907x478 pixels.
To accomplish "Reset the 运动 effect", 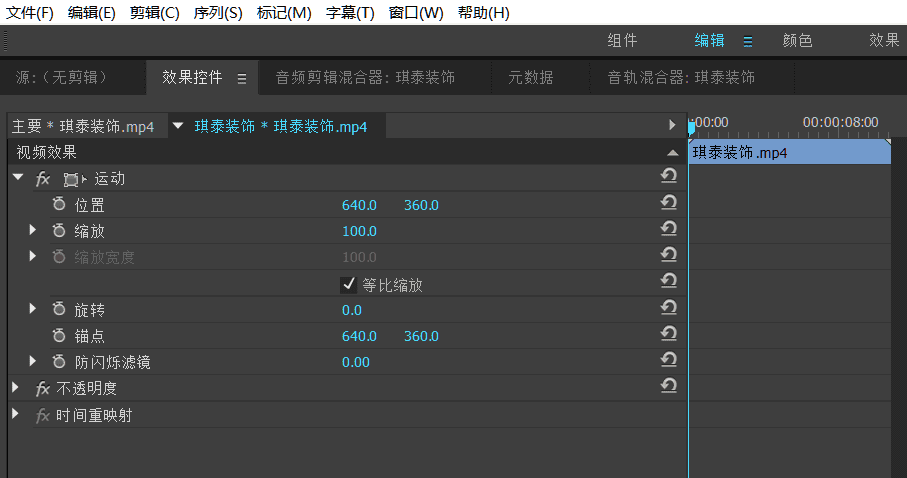I will [669, 175].
